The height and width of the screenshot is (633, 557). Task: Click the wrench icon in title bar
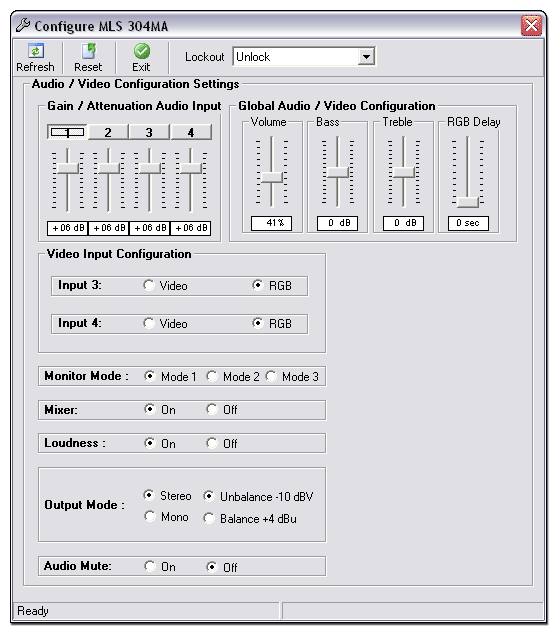pos(23,25)
